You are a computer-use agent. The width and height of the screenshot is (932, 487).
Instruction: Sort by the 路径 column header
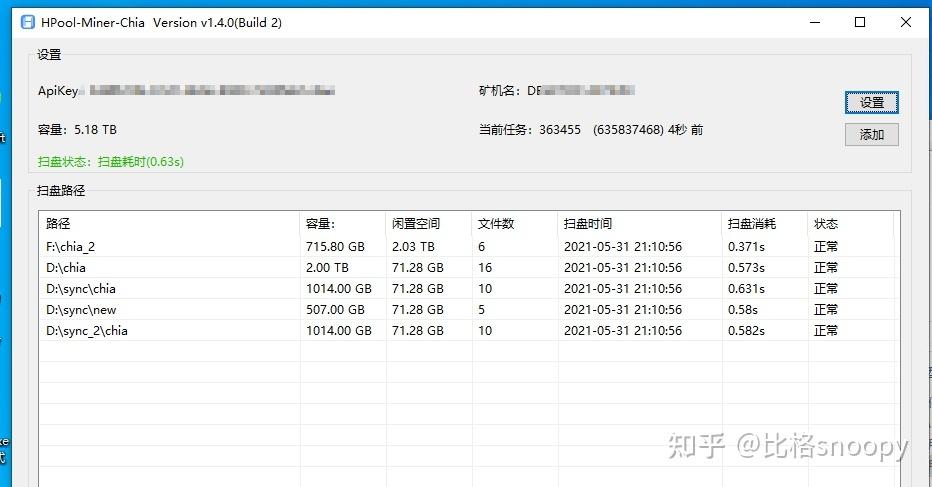tap(169, 224)
